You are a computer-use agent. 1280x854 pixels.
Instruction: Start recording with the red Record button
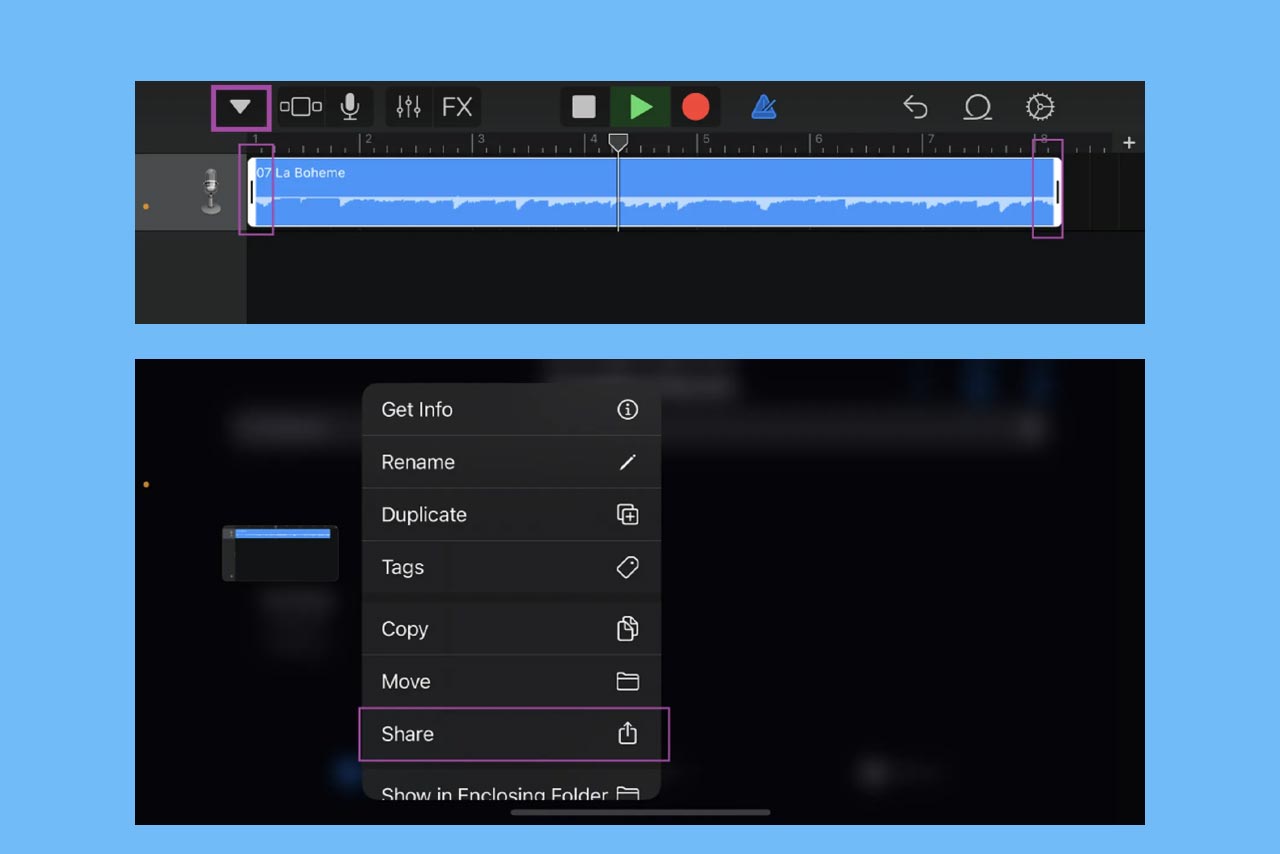click(695, 107)
